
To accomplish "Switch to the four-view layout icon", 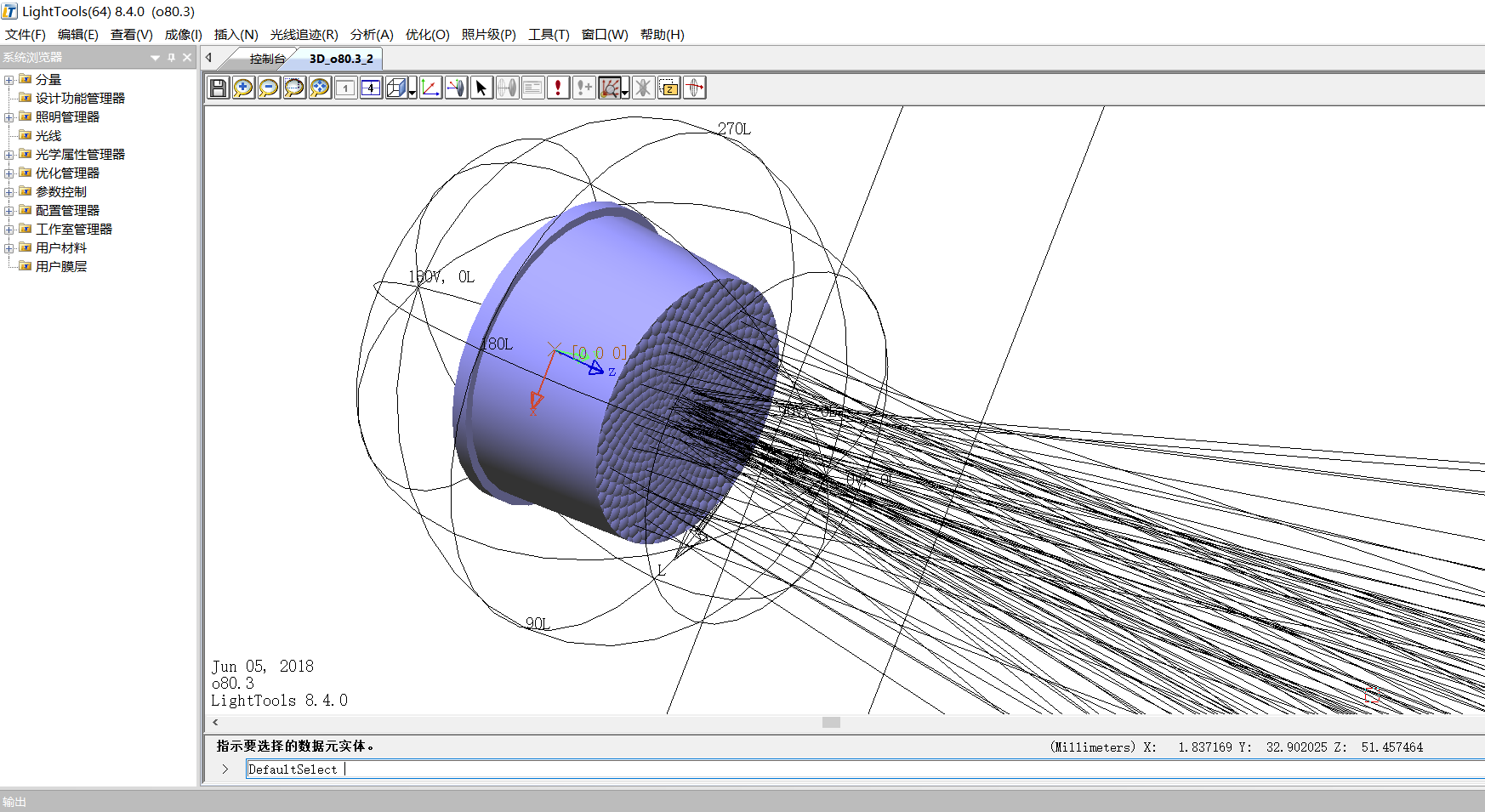I will click(x=371, y=88).
